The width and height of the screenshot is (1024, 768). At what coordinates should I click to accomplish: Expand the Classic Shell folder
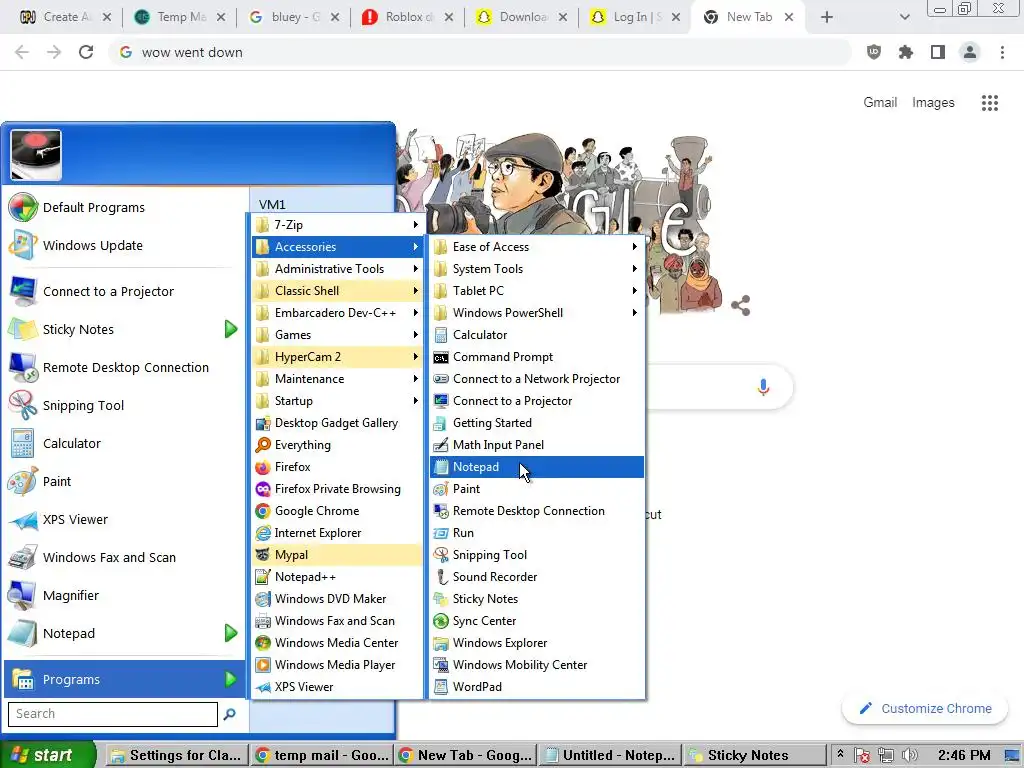pyautogui.click(x=338, y=291)
